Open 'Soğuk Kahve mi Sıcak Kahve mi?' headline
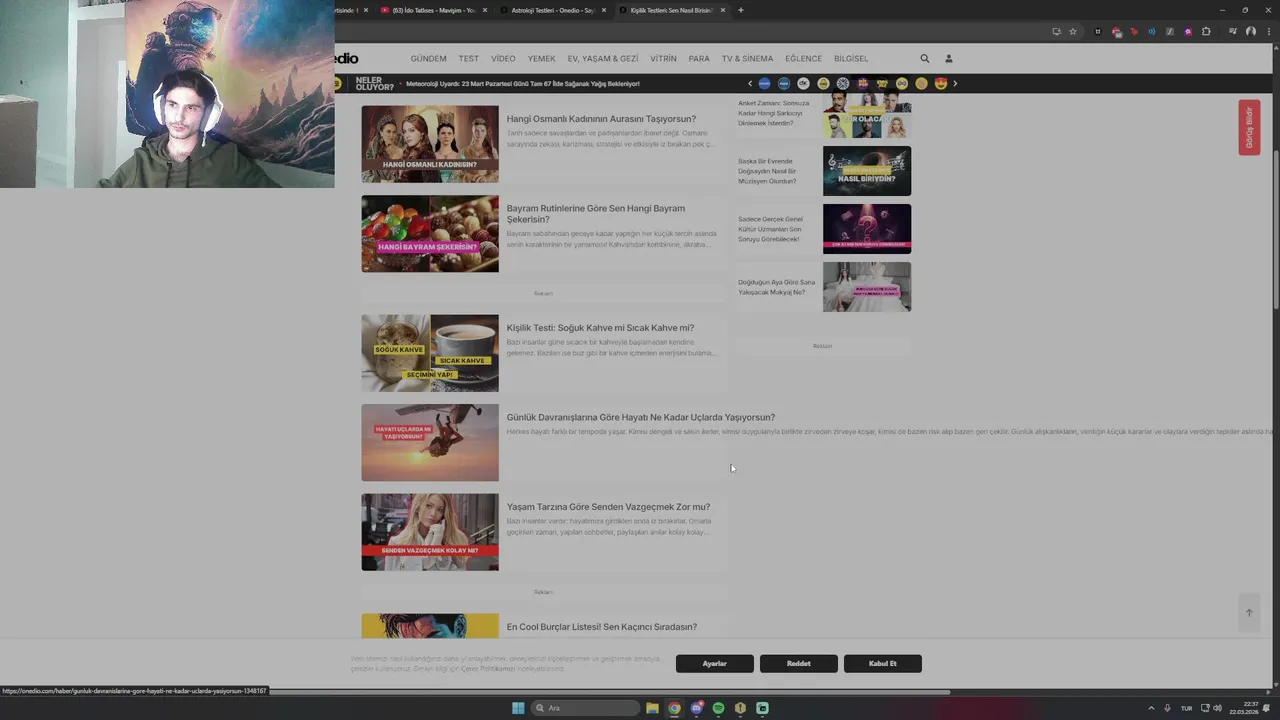Viewport: 1280px width, 720px height. [x=600, y=328]
